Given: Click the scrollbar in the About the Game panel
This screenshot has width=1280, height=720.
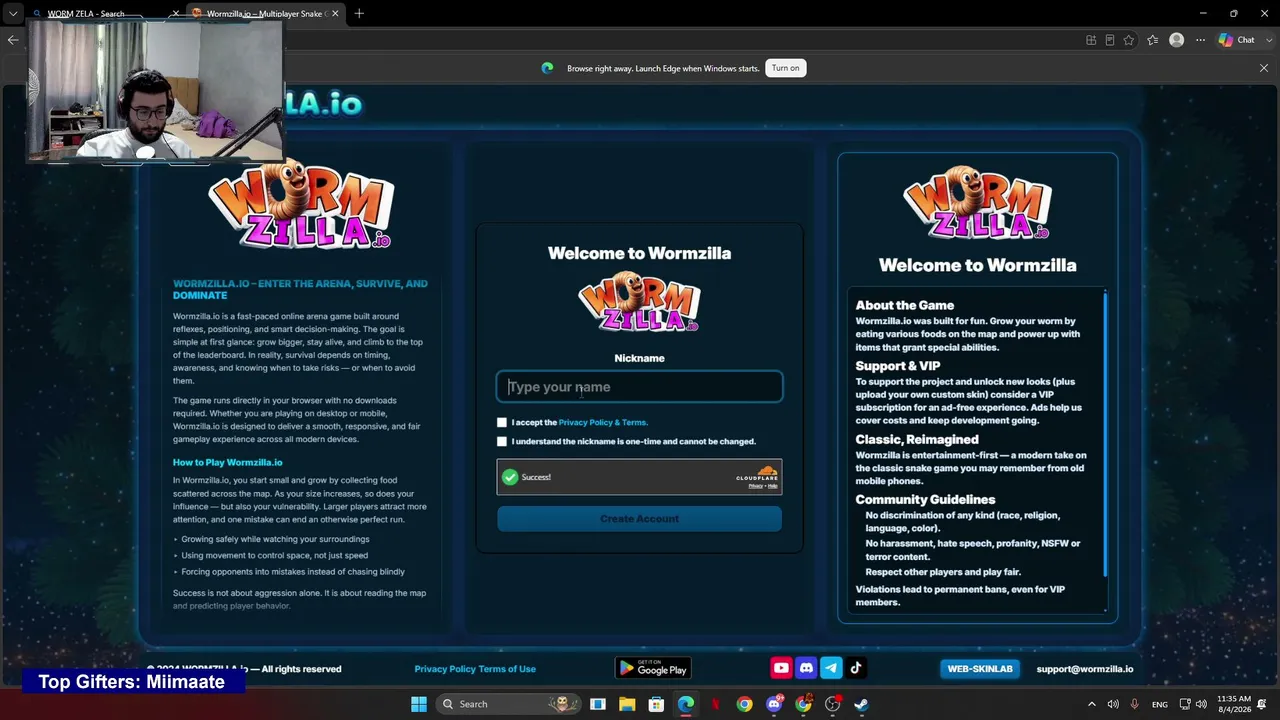Looking at the screenshot, I should 1105,433.
